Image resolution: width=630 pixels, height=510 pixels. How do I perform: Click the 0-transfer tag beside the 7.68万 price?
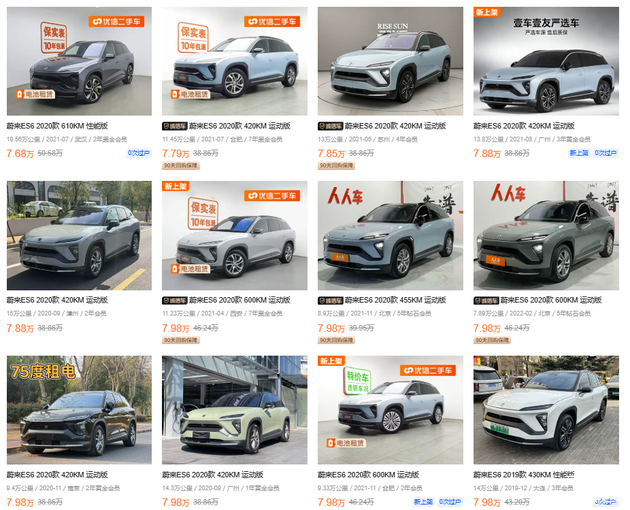tap(139, 153)
